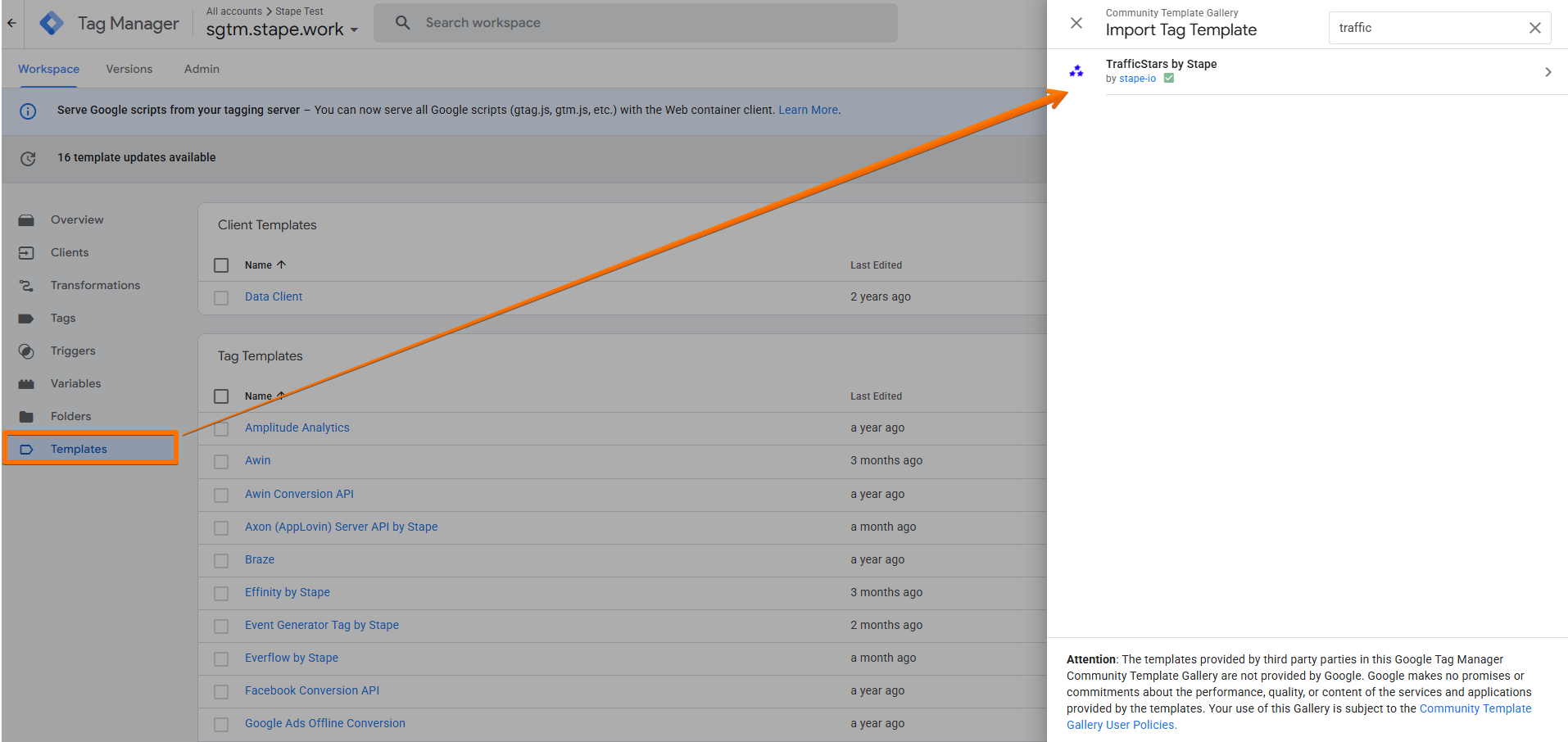
Task: Open the Triggers section
Action: click(73, 351)
